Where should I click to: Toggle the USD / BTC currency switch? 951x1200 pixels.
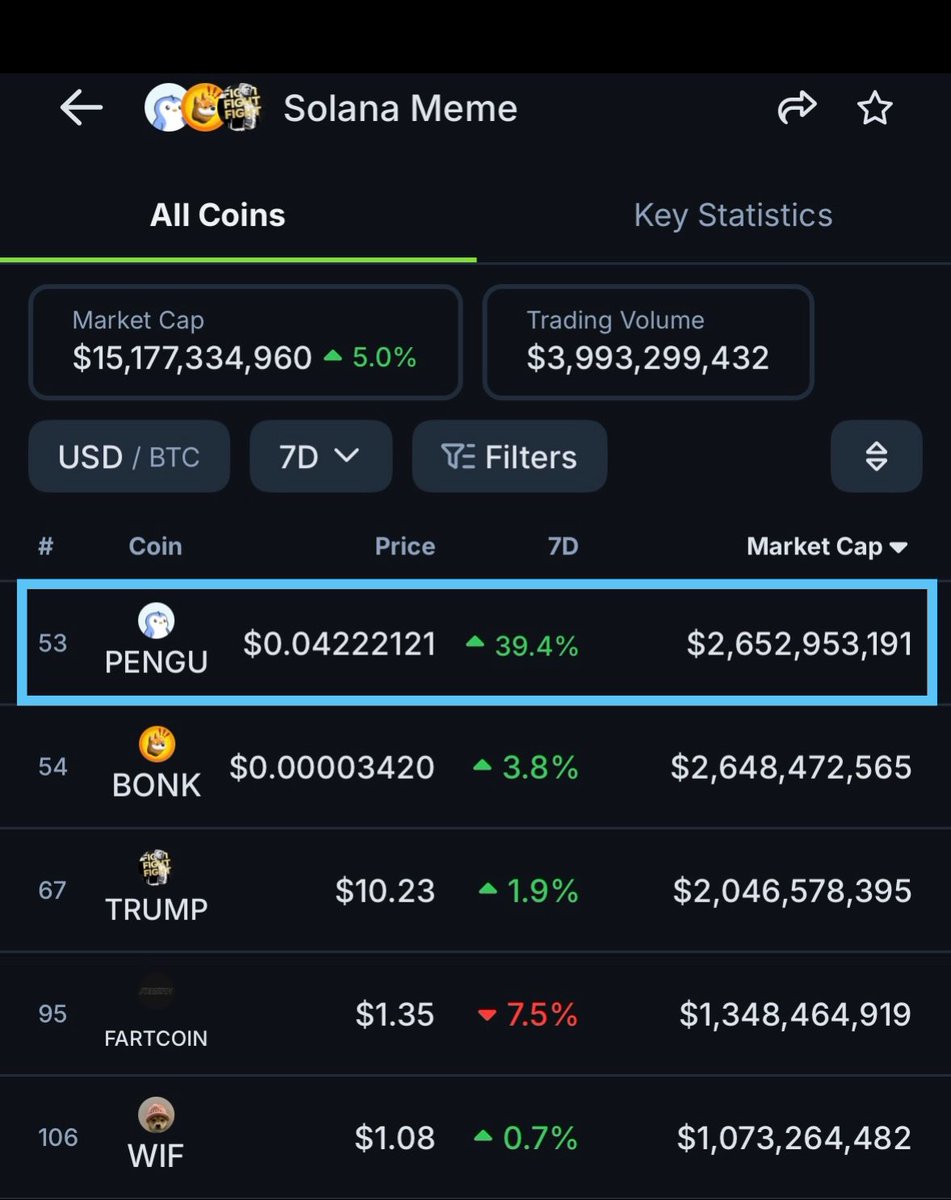coord(129,457)
